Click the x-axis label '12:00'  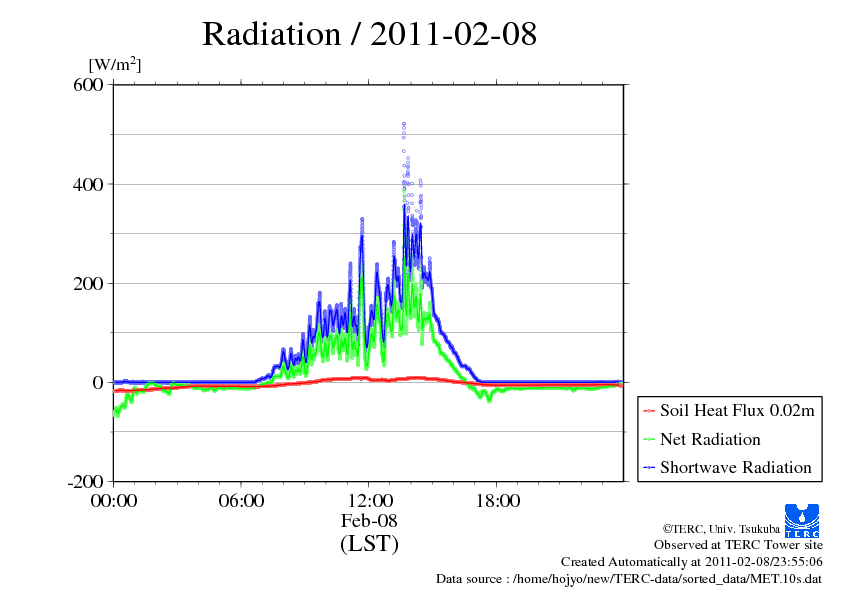click(x=370, y=501)
